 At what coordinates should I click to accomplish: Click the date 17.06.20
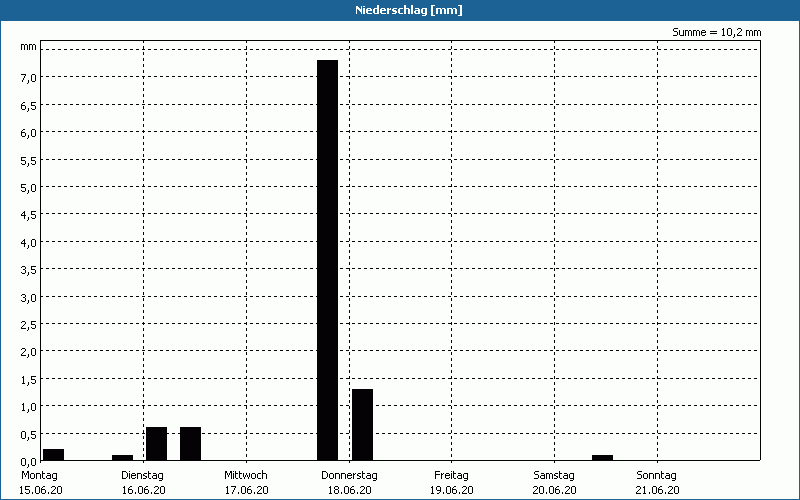[246, 490]
